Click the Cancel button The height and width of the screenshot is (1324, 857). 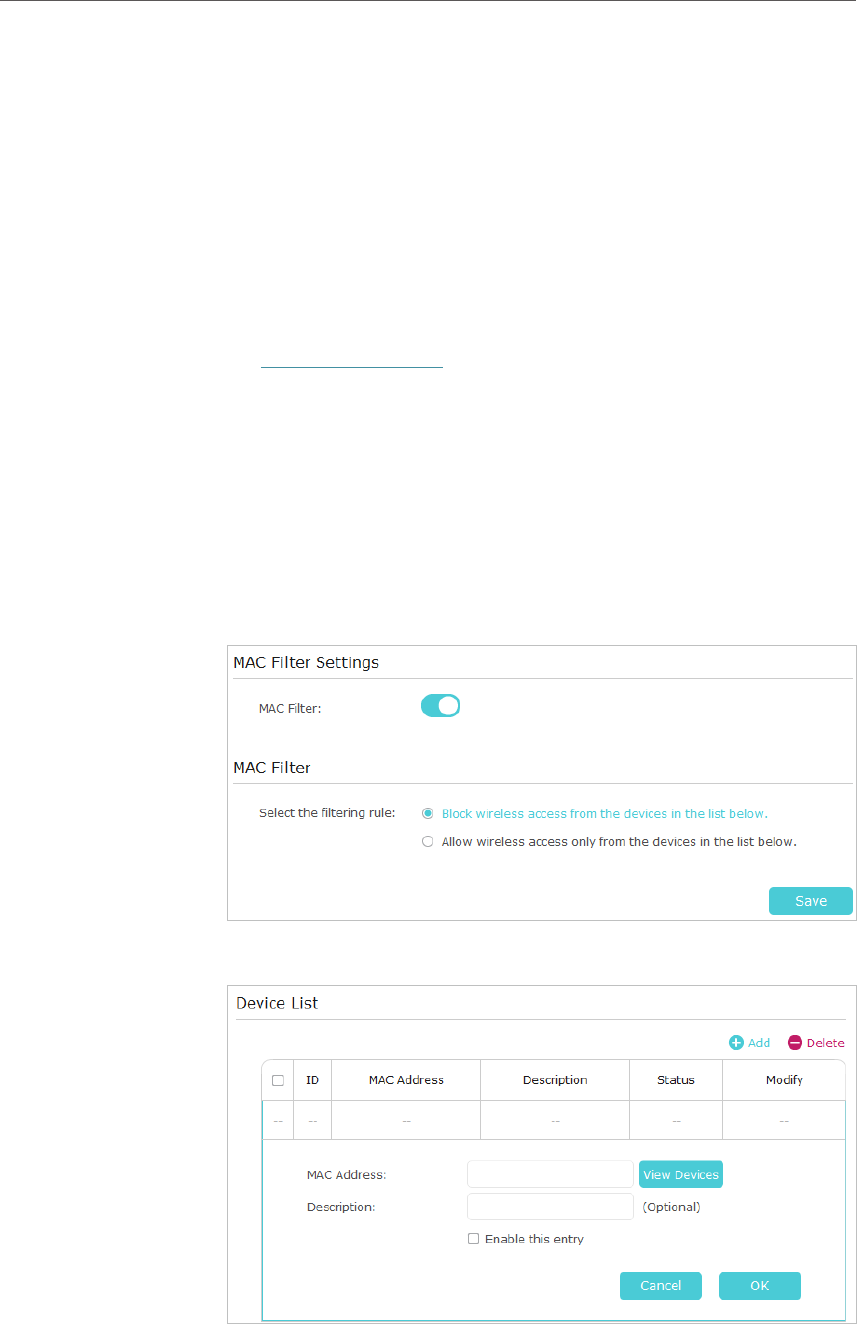pos(661,1285)
